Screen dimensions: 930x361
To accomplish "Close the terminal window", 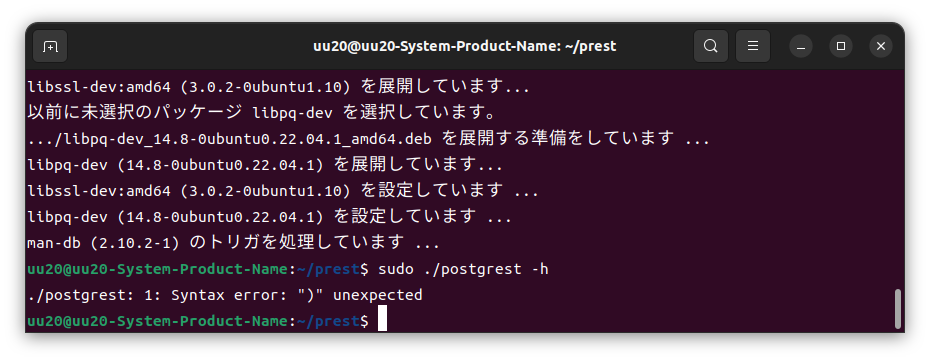I will coord(881,46).
